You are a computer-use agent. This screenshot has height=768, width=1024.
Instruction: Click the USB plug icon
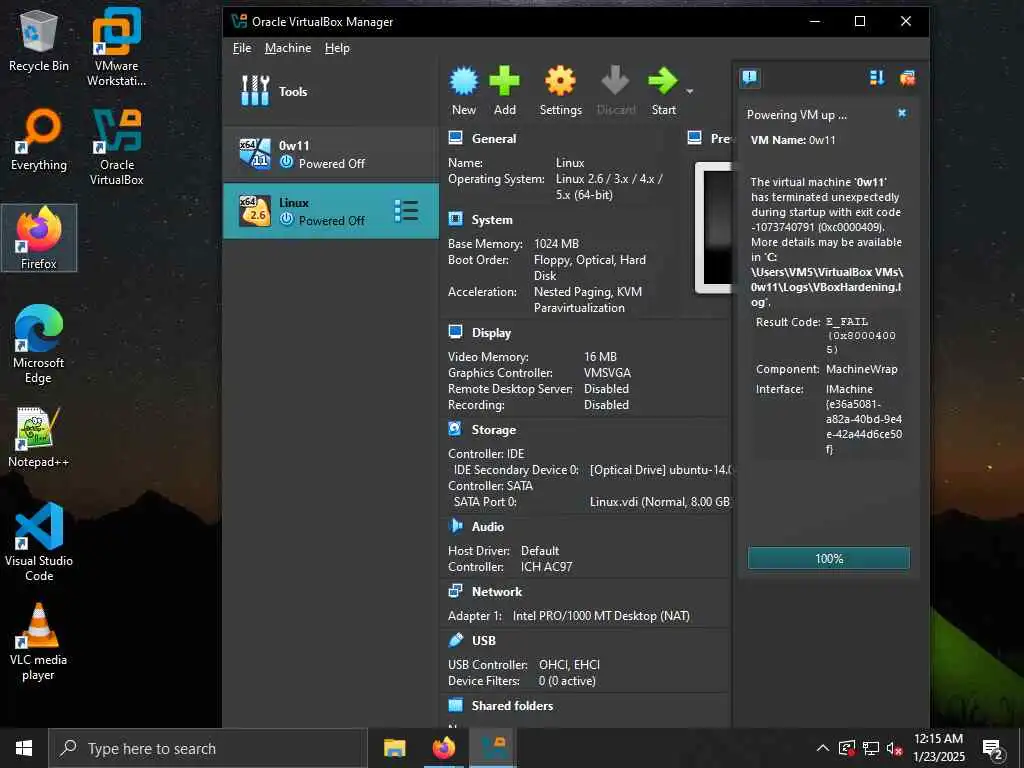[x=455, y=640]
